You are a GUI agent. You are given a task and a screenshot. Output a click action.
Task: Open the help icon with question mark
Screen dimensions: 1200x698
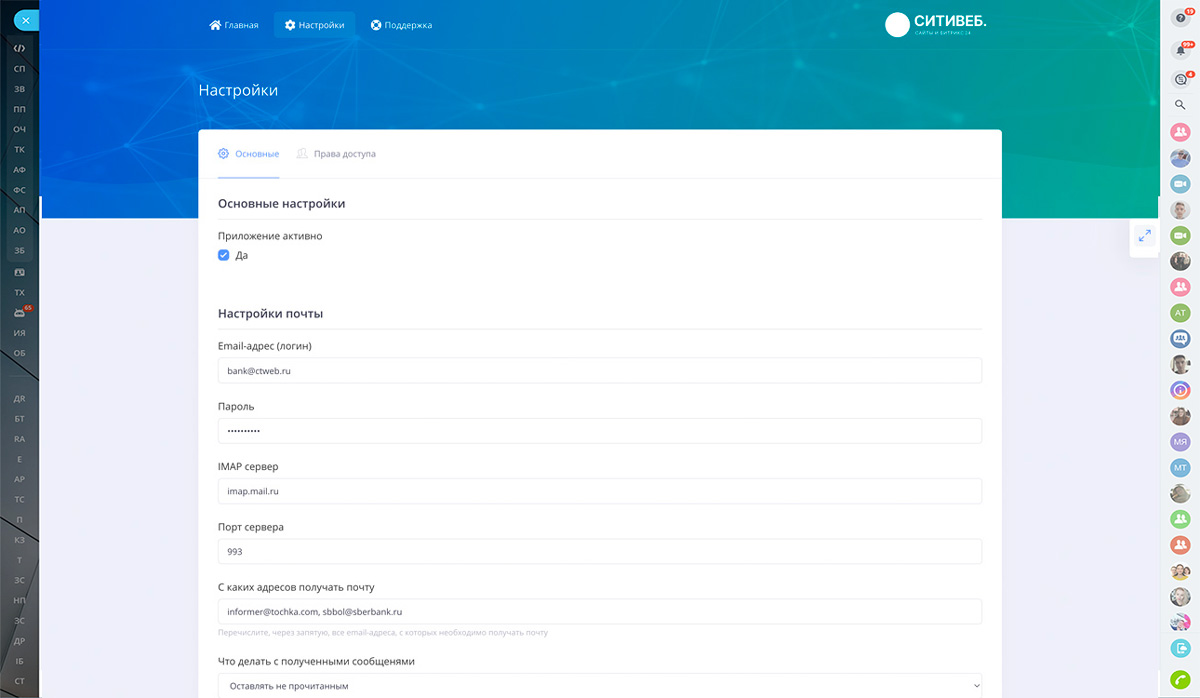coord(1180,17)
